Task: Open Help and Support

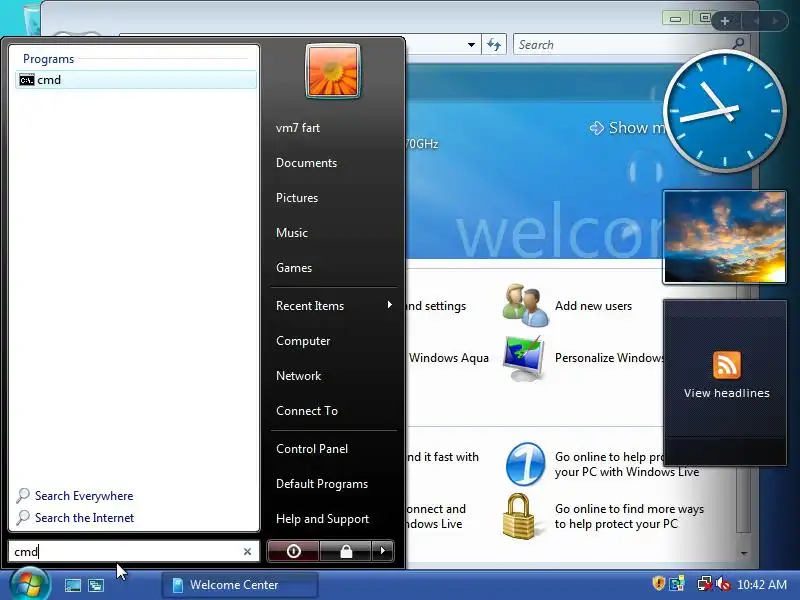Action: click(x=322, y=519)
